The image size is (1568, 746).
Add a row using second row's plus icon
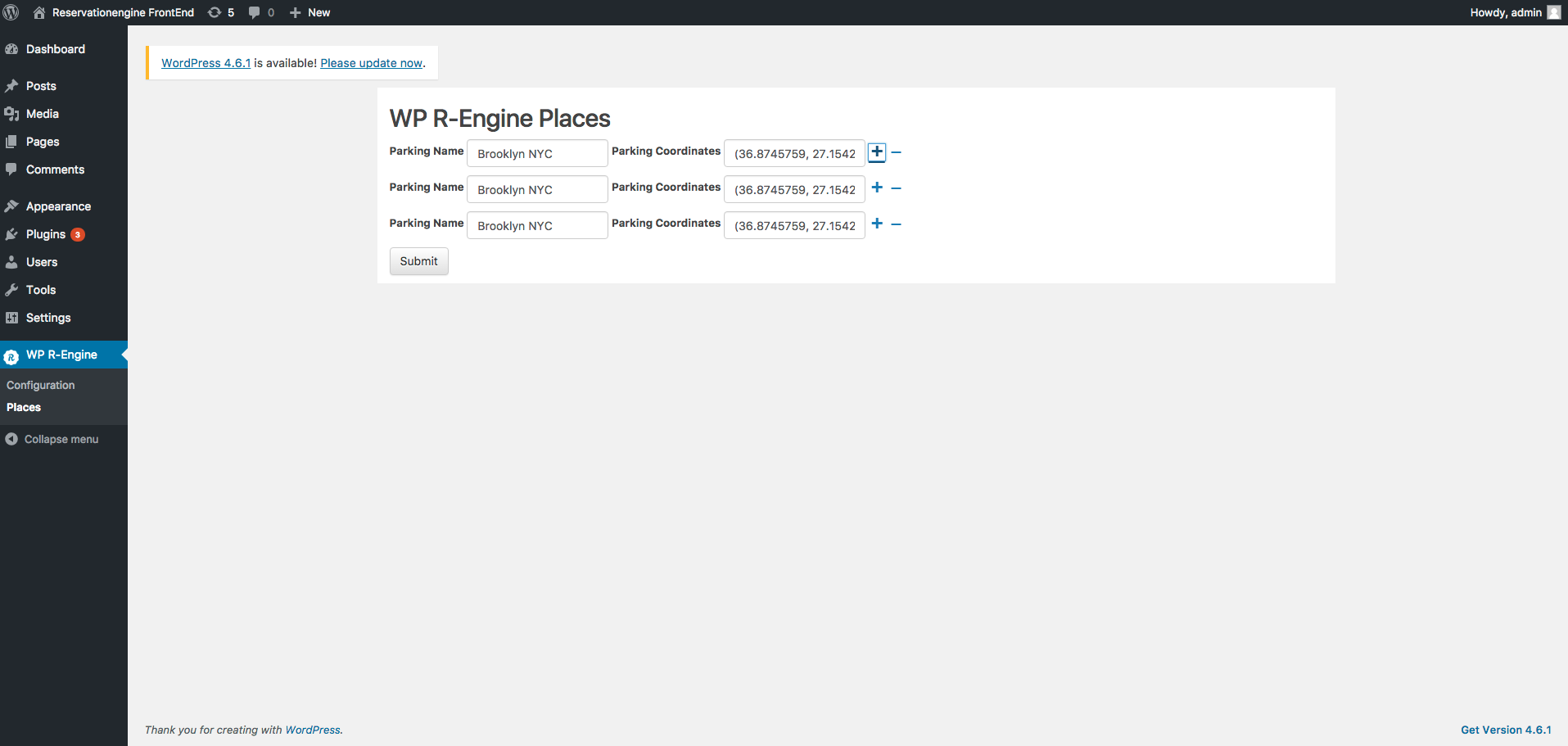(x=877, y=188)
